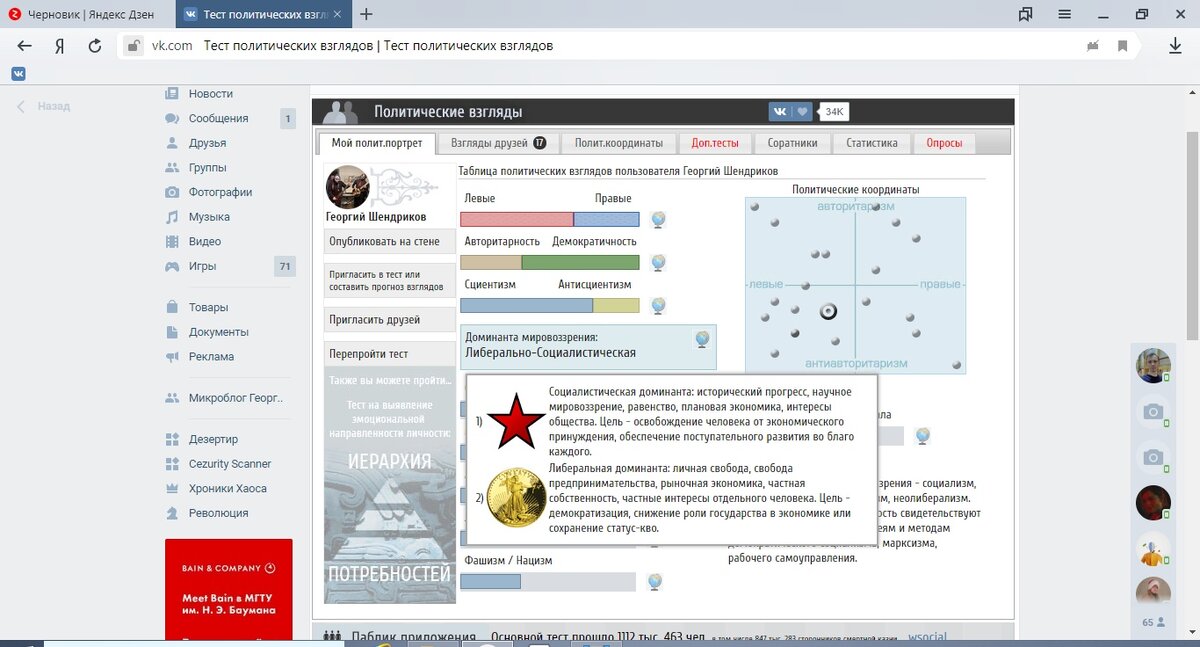The image size is (1200, 647).
Task: Open Сообщения in the sidebar
Action: [x=218, y=118]
